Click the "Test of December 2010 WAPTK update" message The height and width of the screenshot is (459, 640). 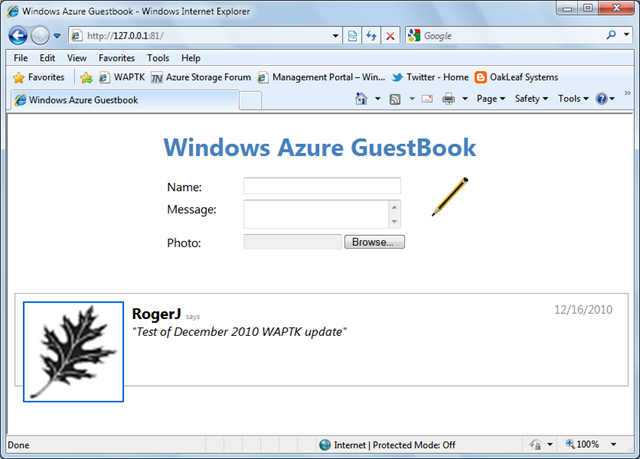point(239,332)
